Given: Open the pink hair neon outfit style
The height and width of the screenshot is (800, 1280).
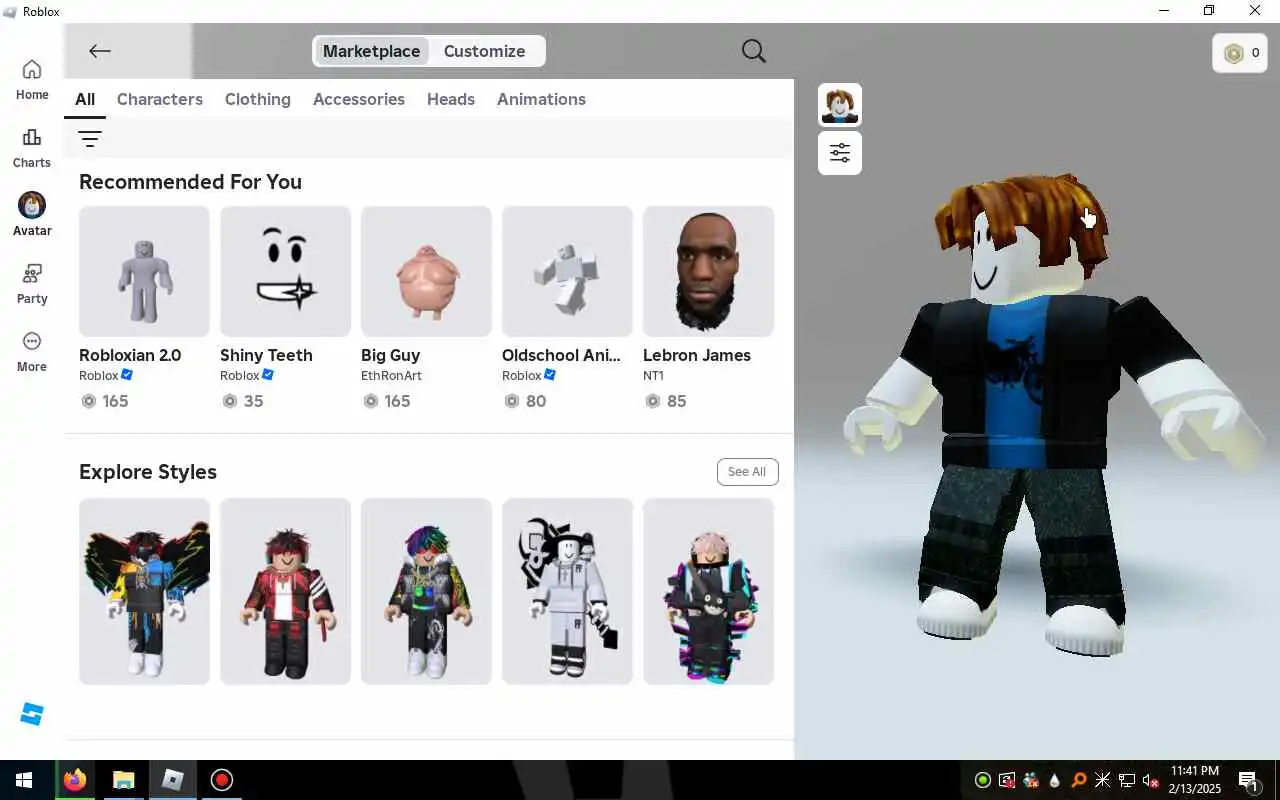Looking at the screenshot, I should (708, 591).
